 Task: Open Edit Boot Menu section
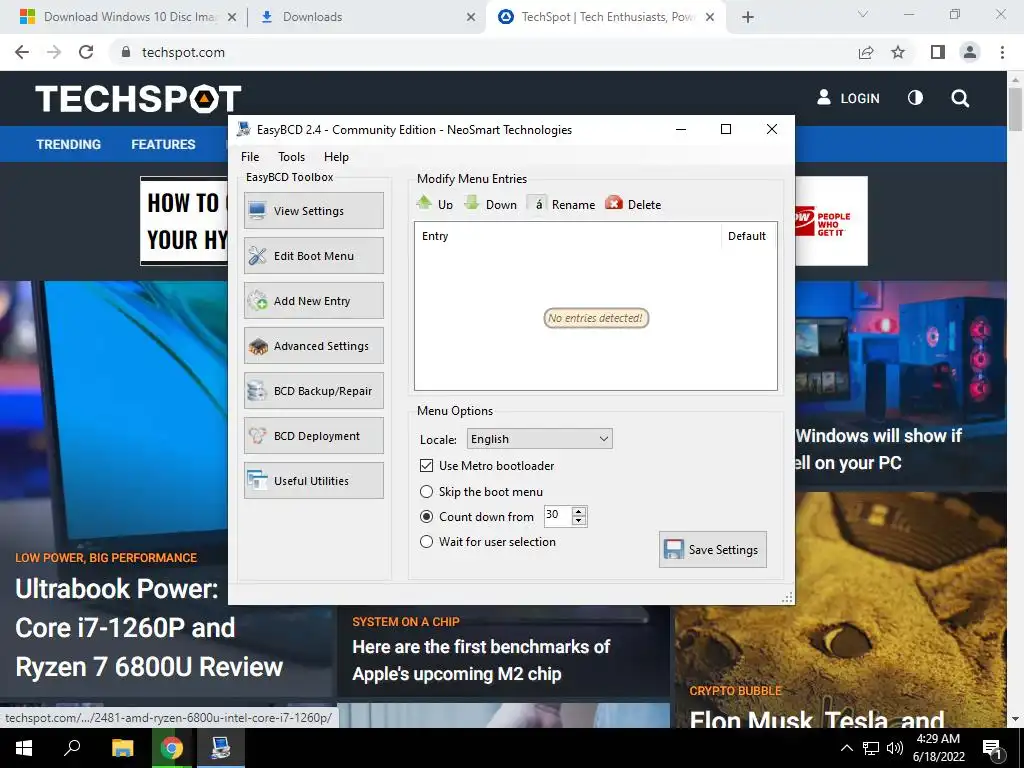[x=313, y=255]
